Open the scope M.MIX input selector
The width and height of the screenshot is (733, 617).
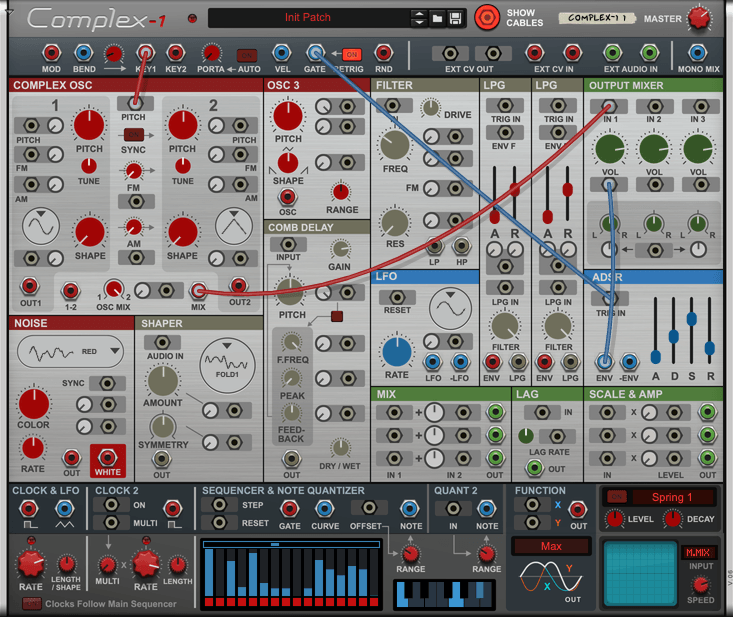point(697,552)
